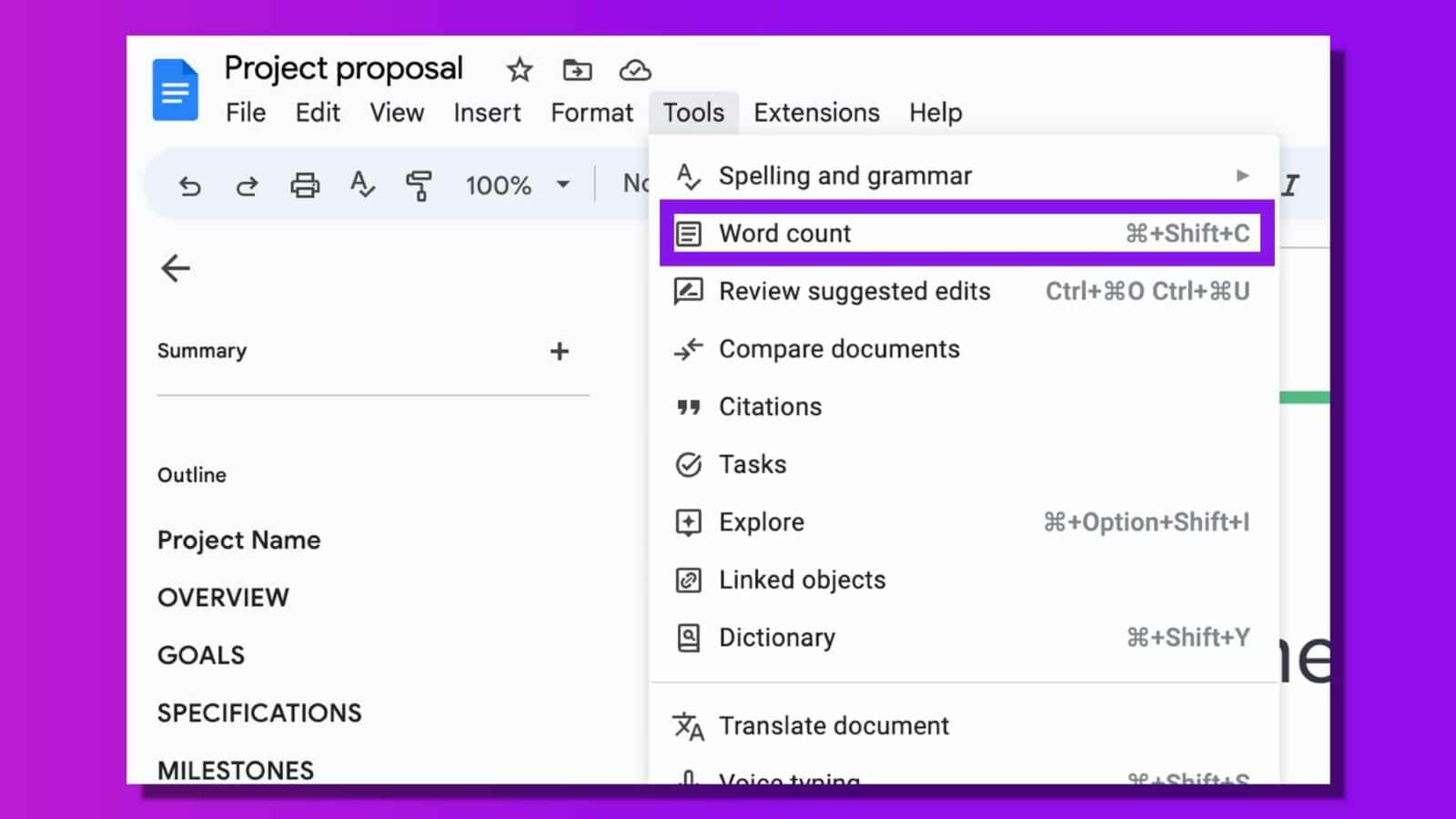Open the Google Docs home icon
The height and width of the screenshot is (819, 1456).
pyautogui.click(x=176, y=89)
